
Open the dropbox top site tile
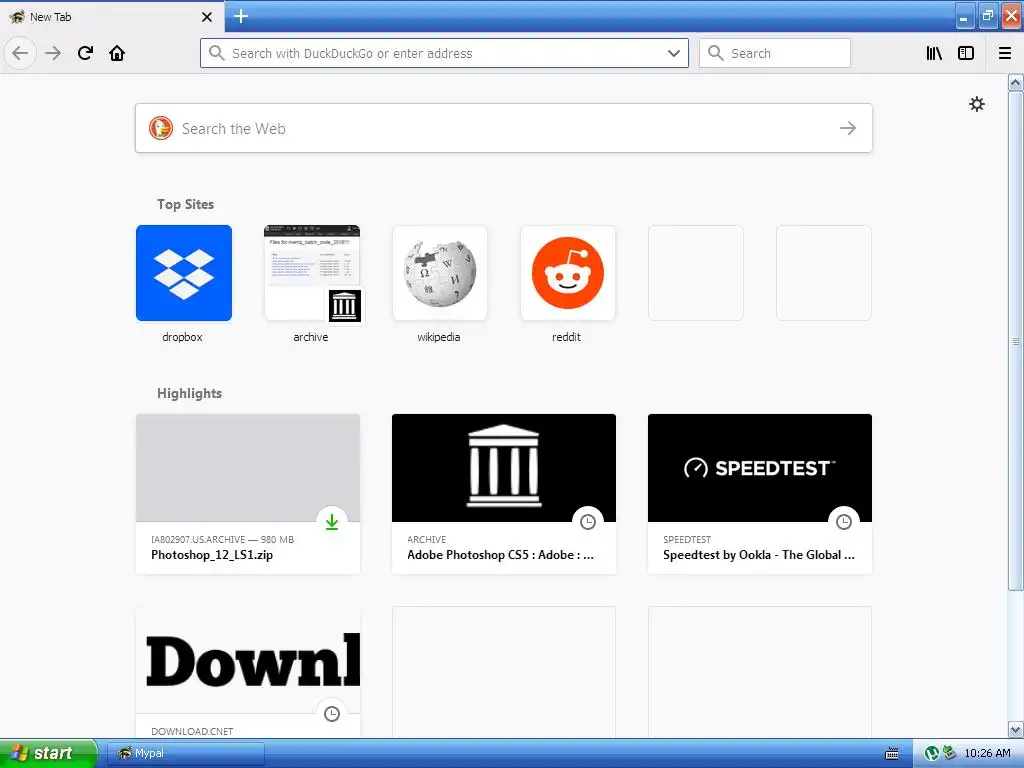click(x=184, y=273)
